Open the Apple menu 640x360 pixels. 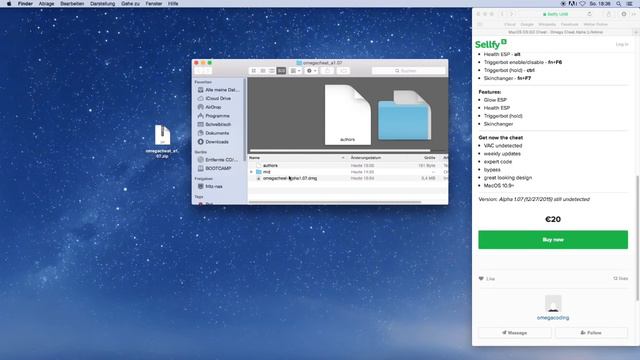pyautogui.click(x=9, y=4)
